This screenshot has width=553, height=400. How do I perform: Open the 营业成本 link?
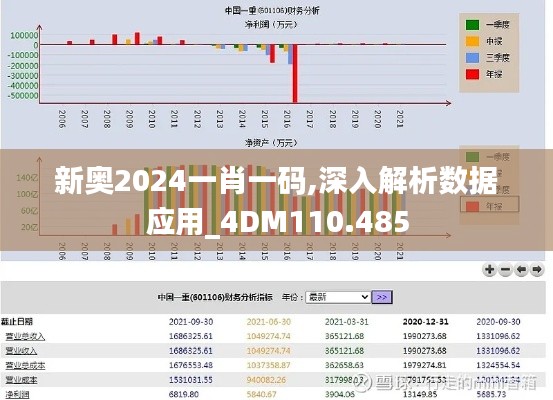coord(21,380)
